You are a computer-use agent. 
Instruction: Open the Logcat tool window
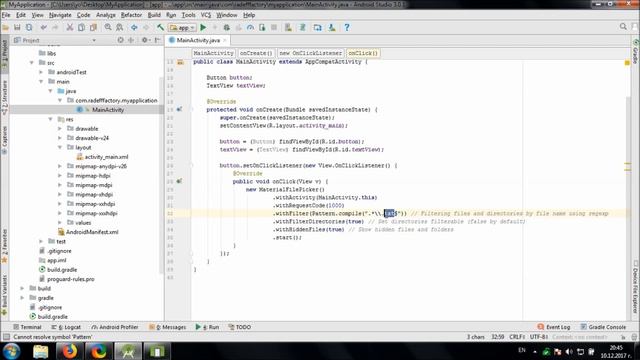click(x=66, y=327)
